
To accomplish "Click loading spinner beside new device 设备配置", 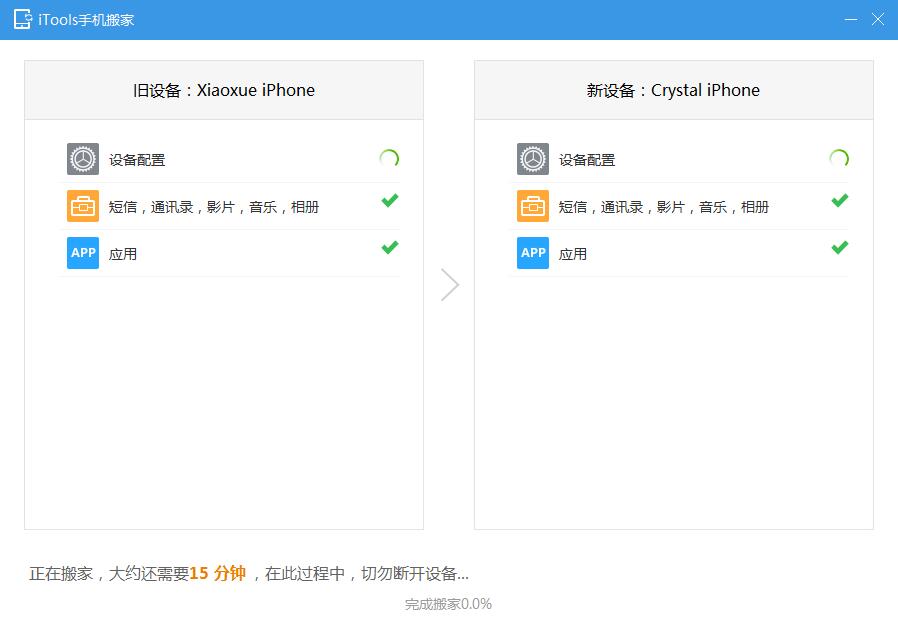I will [839, 158].
